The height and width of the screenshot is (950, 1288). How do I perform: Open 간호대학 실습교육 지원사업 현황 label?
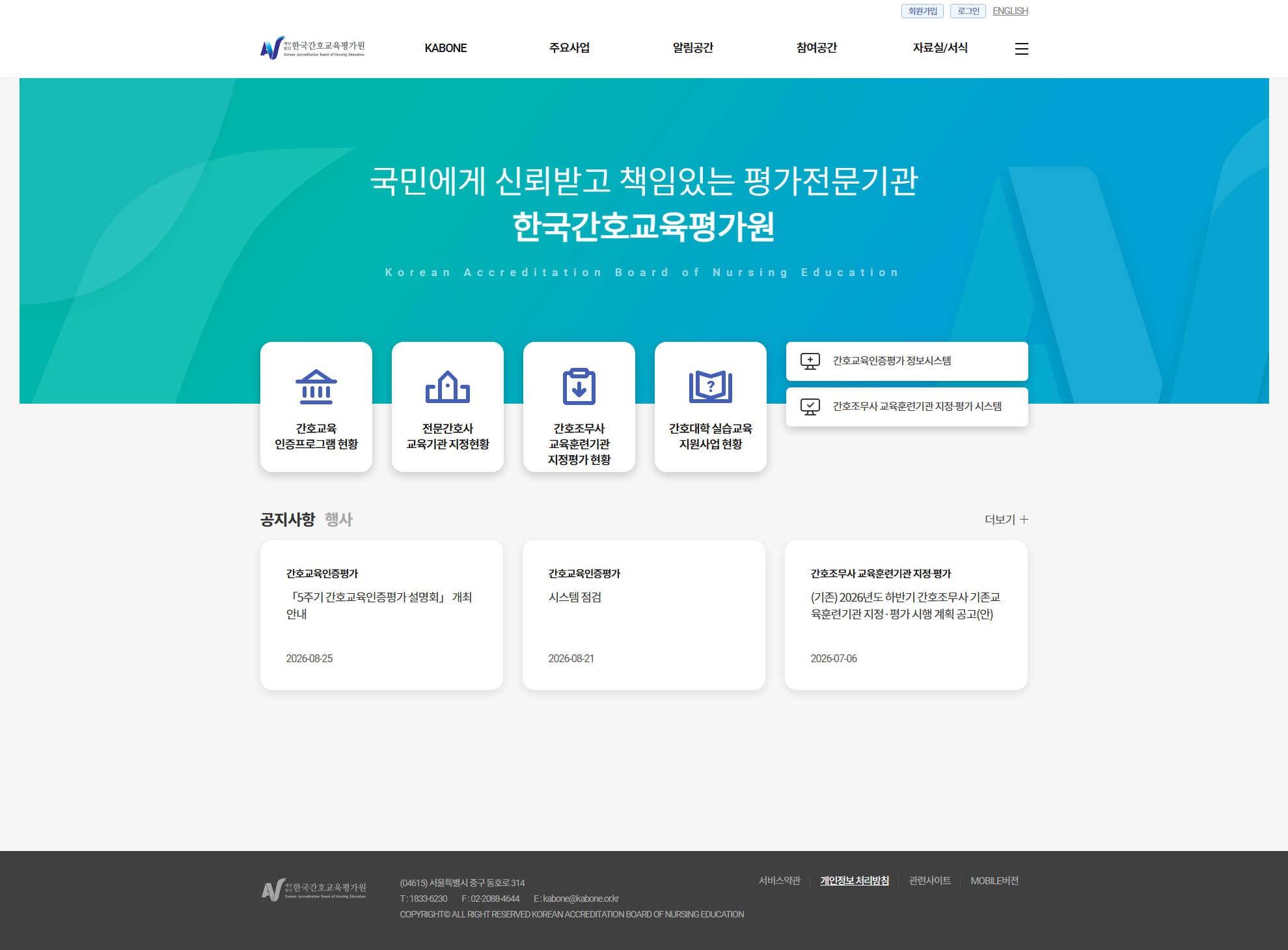pyautogui.click(x=711, y=436)
